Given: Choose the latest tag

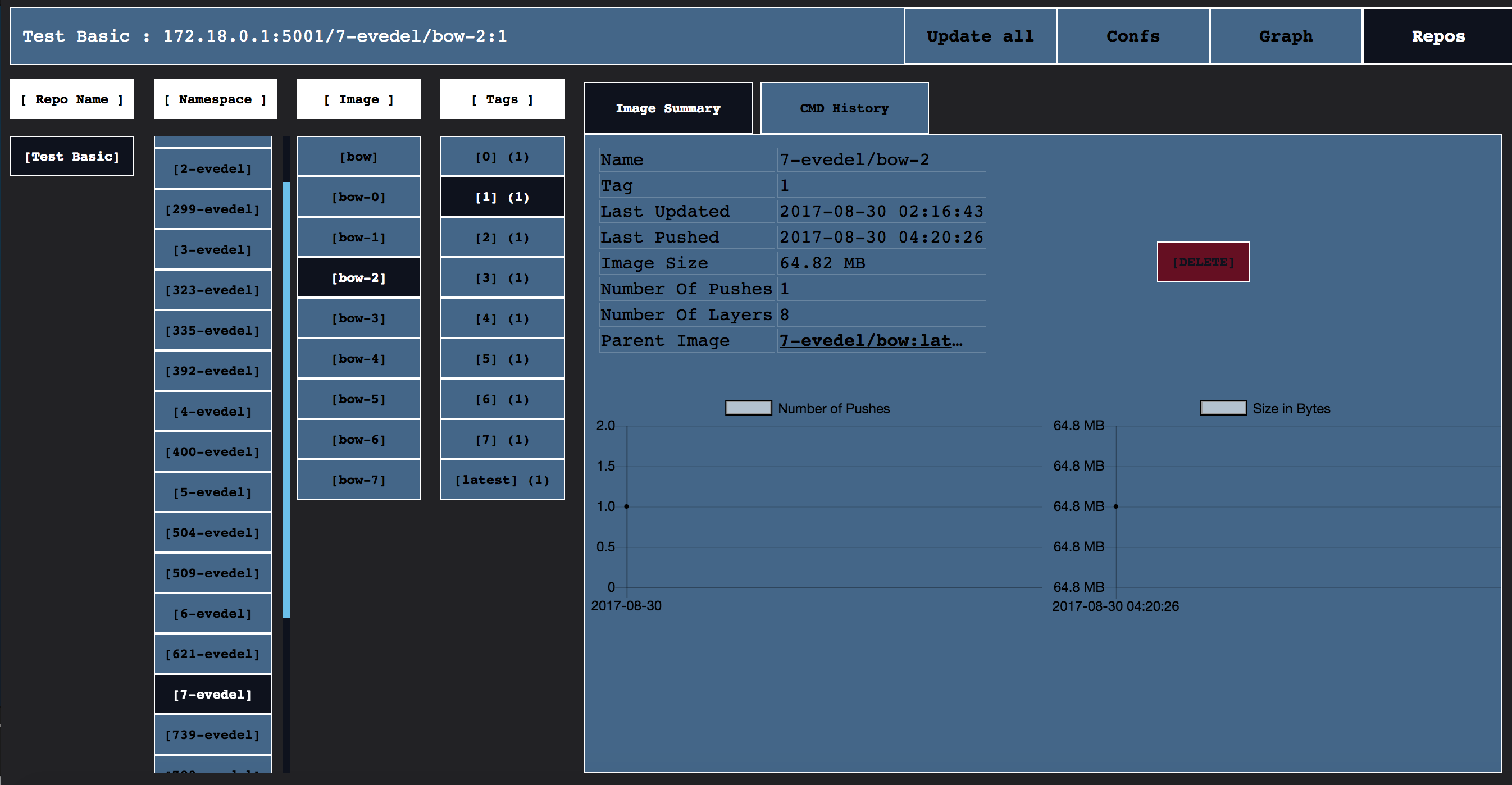Looking at the screenshot, I should point(502,480).
